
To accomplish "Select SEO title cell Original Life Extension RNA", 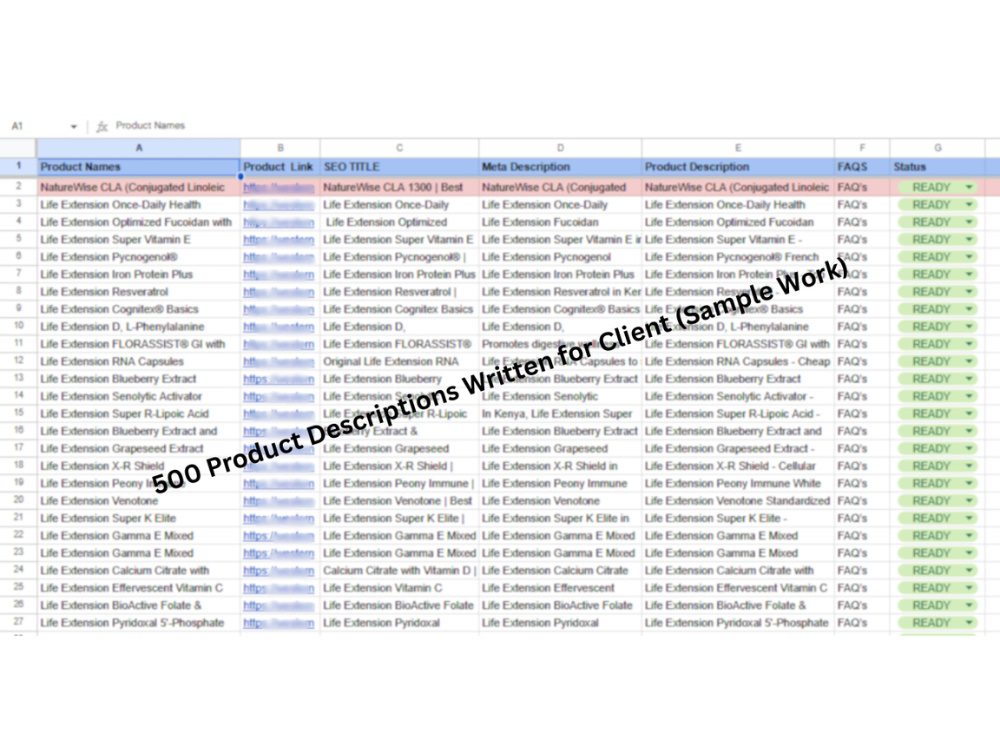I will (x=399, y=362).
